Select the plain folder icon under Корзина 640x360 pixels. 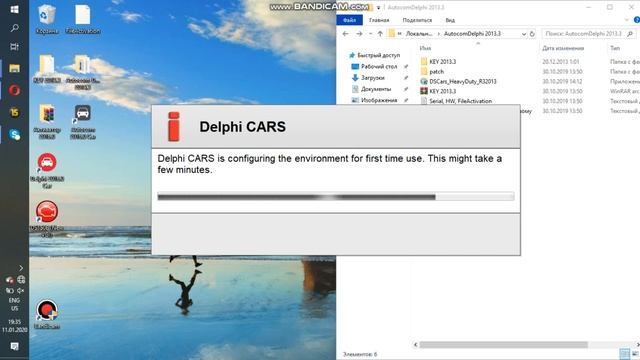tap(47, 69)
